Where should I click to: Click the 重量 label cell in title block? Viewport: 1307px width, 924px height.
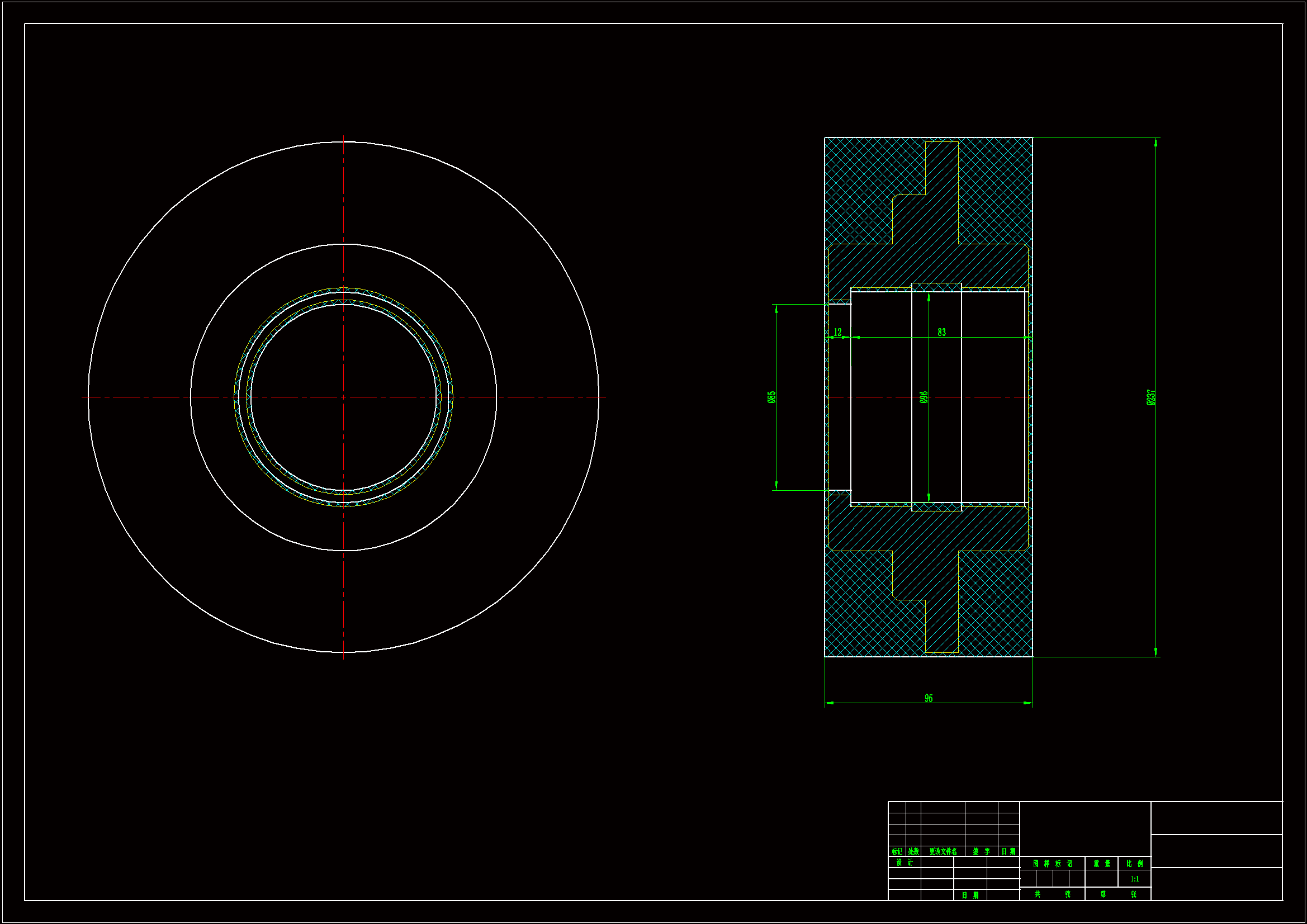click(x=1101, y=864)
